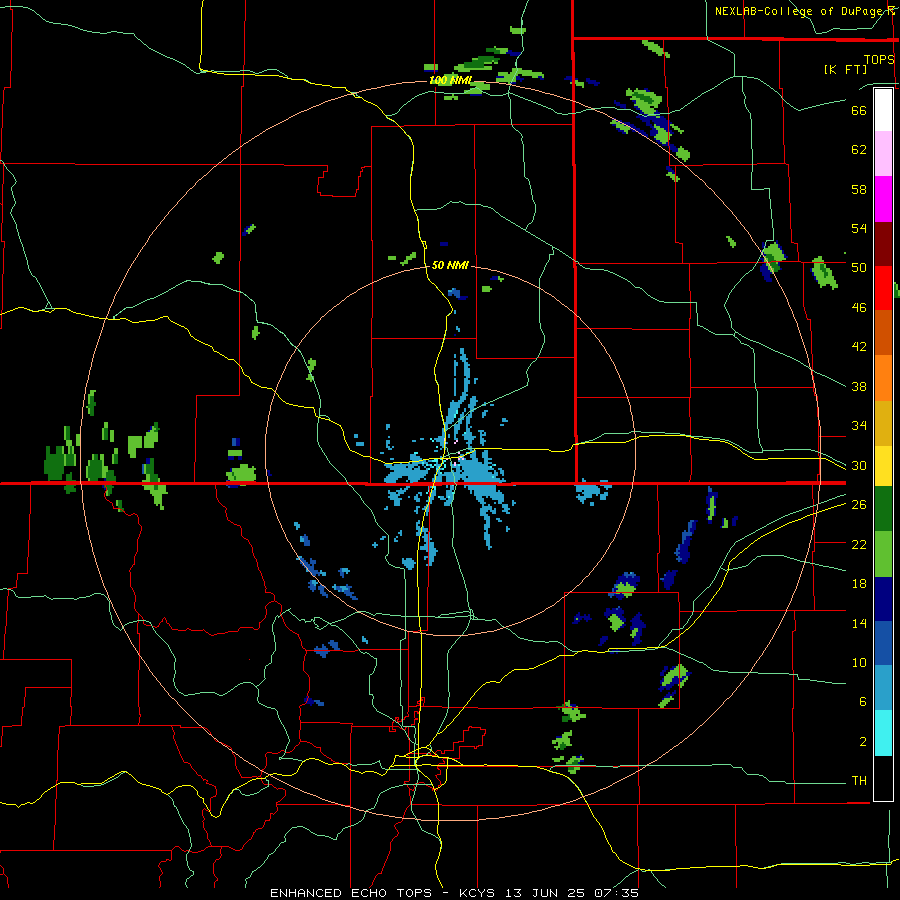The image size is (900, 900).
Task: Select the medium blue legend swatch
Action: click(883, 643)
